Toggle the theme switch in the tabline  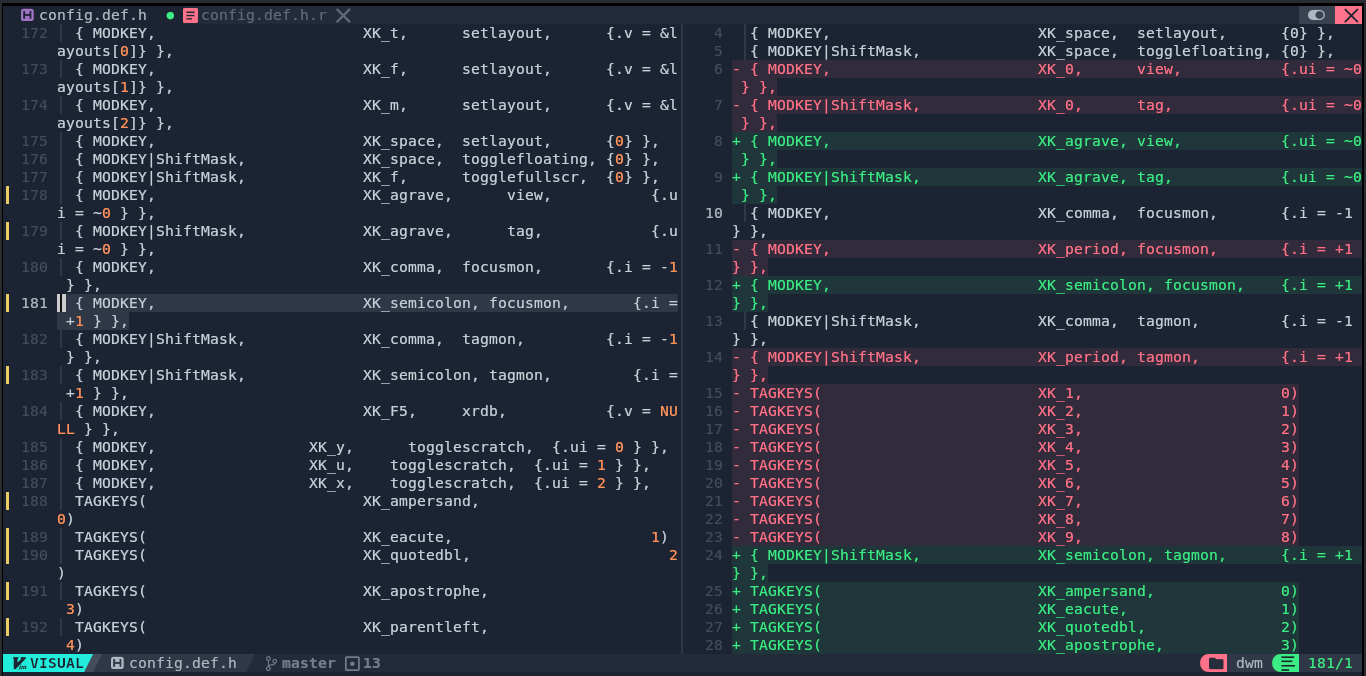1316,15
